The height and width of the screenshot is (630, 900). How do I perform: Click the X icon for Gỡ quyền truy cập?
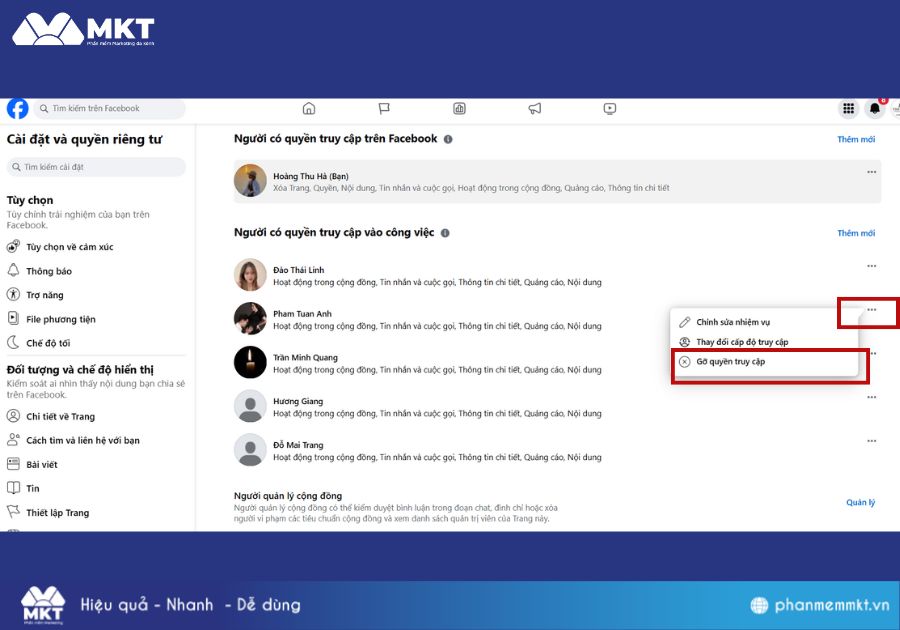click(684, 361)
